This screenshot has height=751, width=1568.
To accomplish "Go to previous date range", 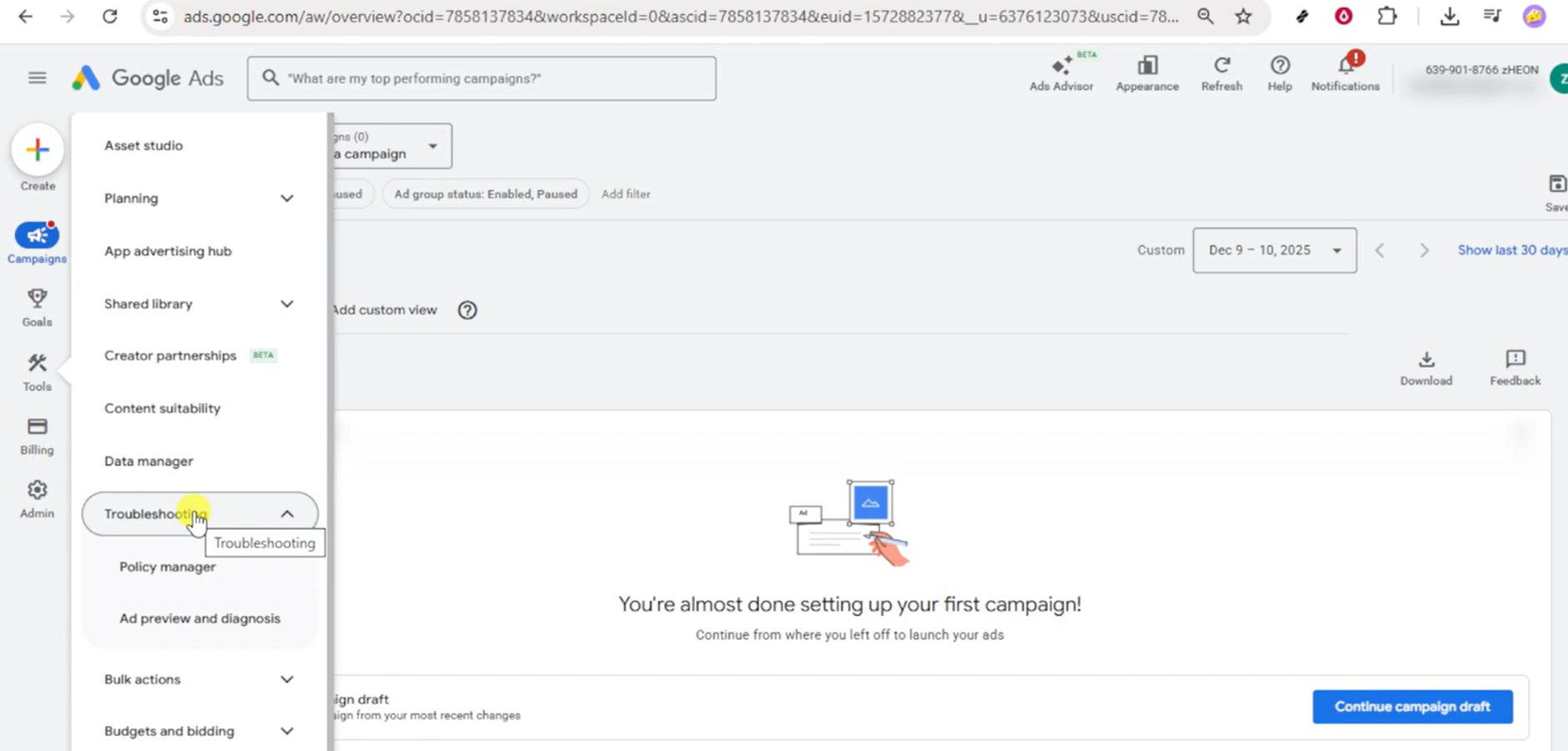I will click(1380, 250).
